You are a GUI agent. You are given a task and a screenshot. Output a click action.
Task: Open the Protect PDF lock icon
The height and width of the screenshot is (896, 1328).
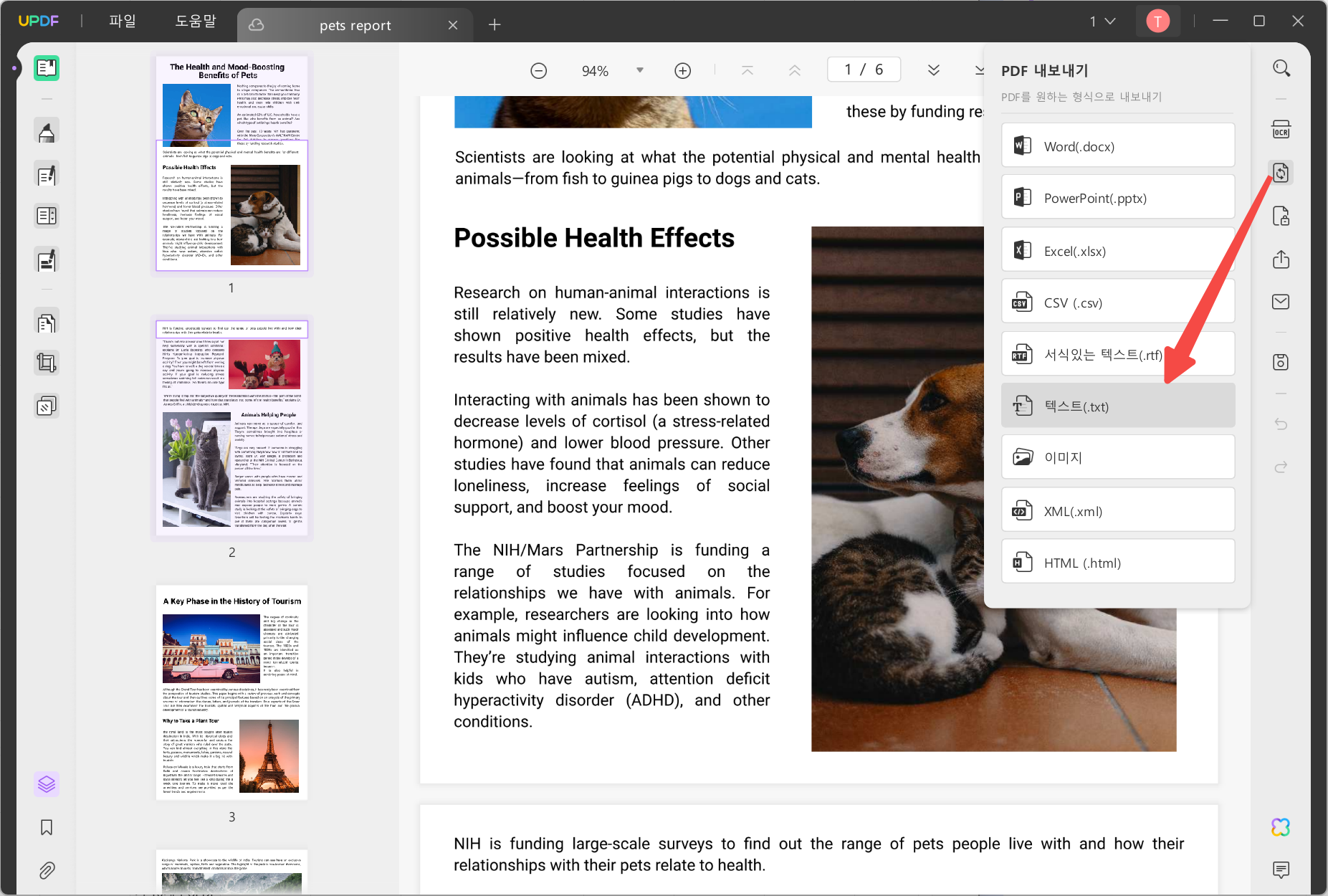(x=1281, y=216)
